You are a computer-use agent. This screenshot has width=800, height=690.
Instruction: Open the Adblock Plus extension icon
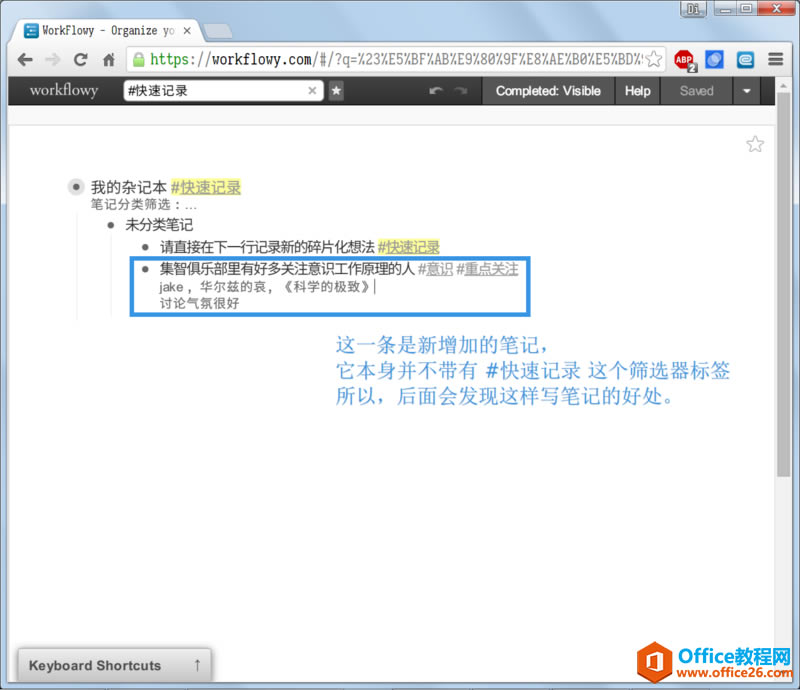[x=685, y=60]
